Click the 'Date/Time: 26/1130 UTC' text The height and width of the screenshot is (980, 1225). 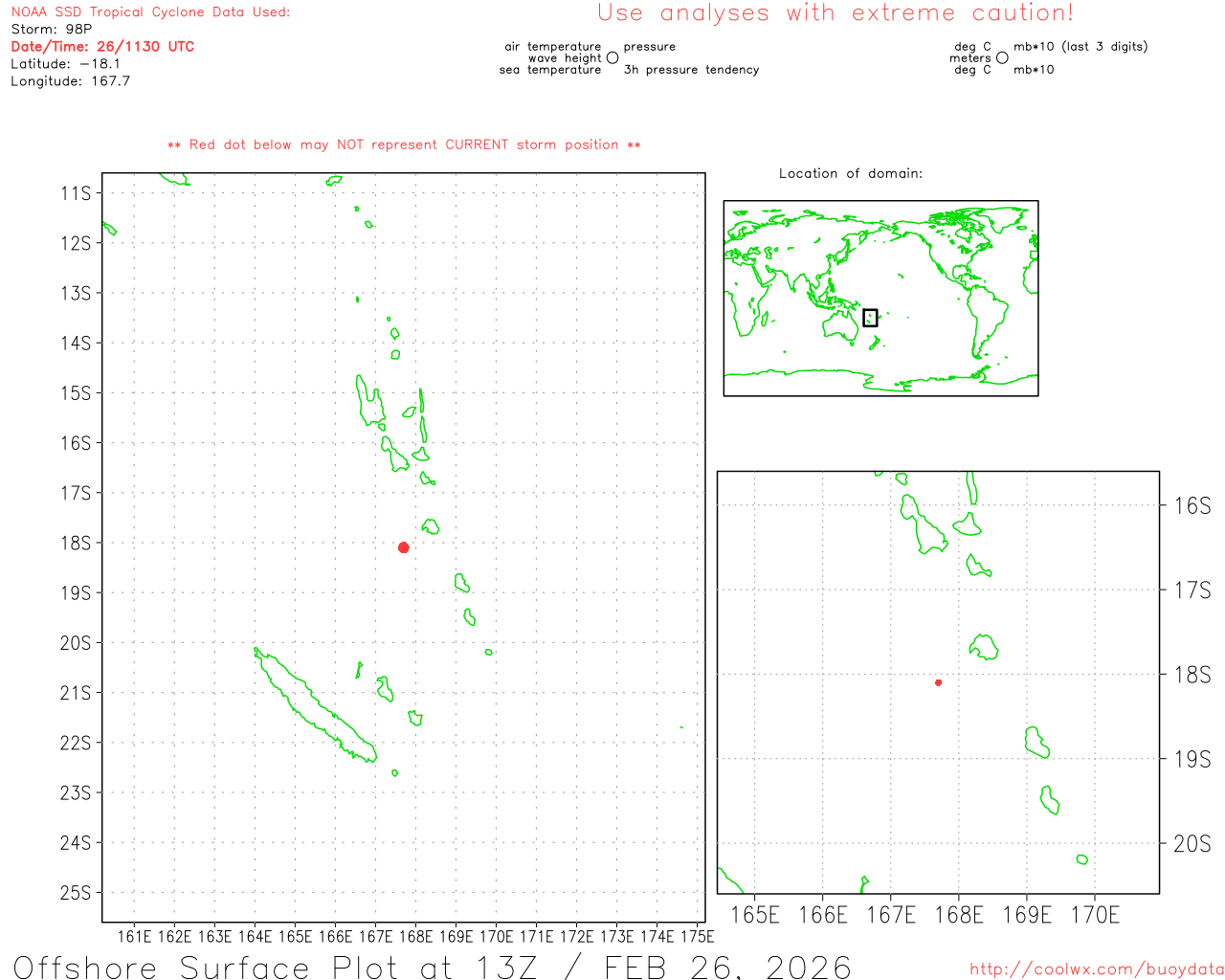point(102,46)
